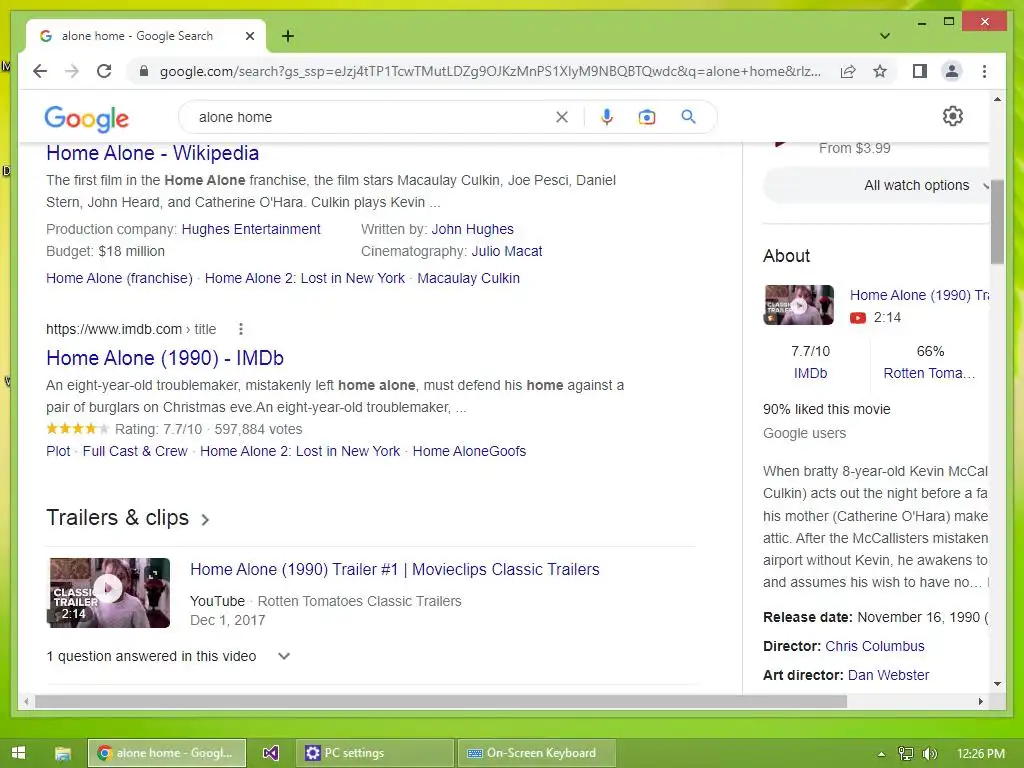Expand the Trailers & clips section
Image resolution: width=1024 pixels, height=768 pixels.
(x=127, y=518)
